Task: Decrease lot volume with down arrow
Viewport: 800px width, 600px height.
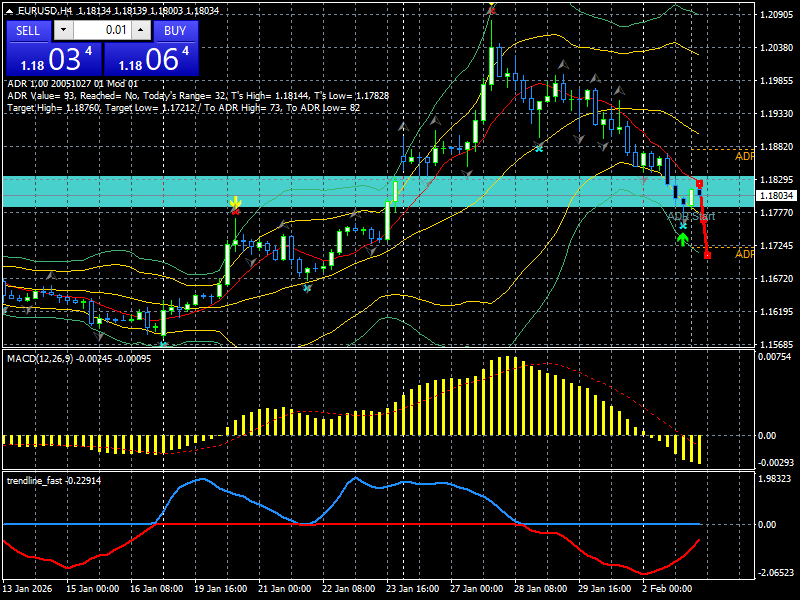Action: (x=63, y=30)
